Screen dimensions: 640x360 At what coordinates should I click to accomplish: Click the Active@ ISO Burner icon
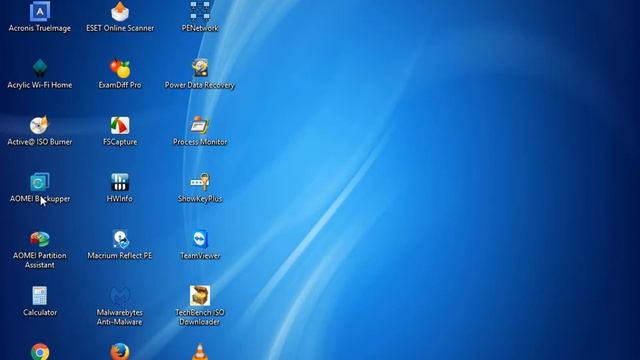point(40,125)
